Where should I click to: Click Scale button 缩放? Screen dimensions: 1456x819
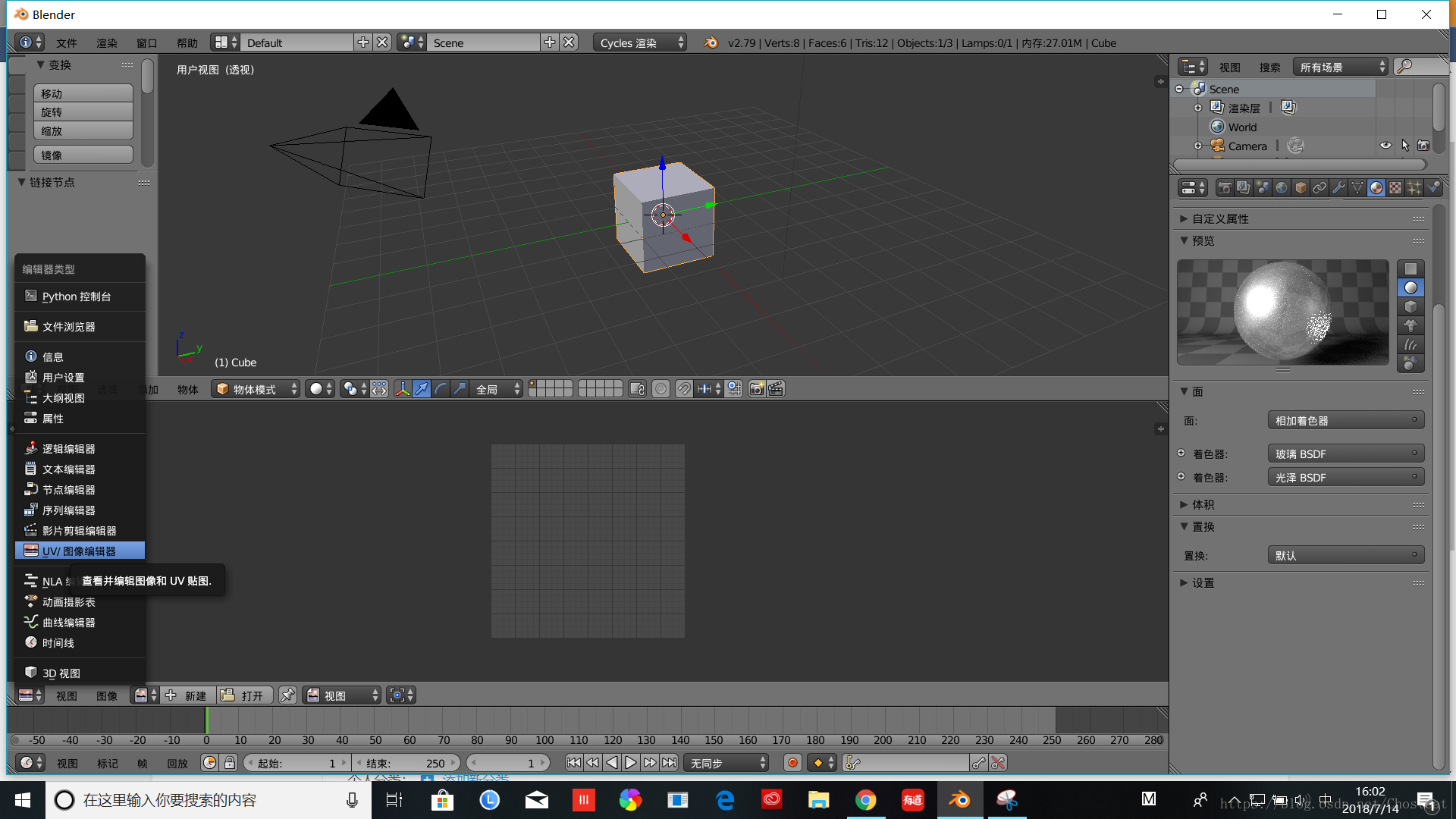click(83, 130)
